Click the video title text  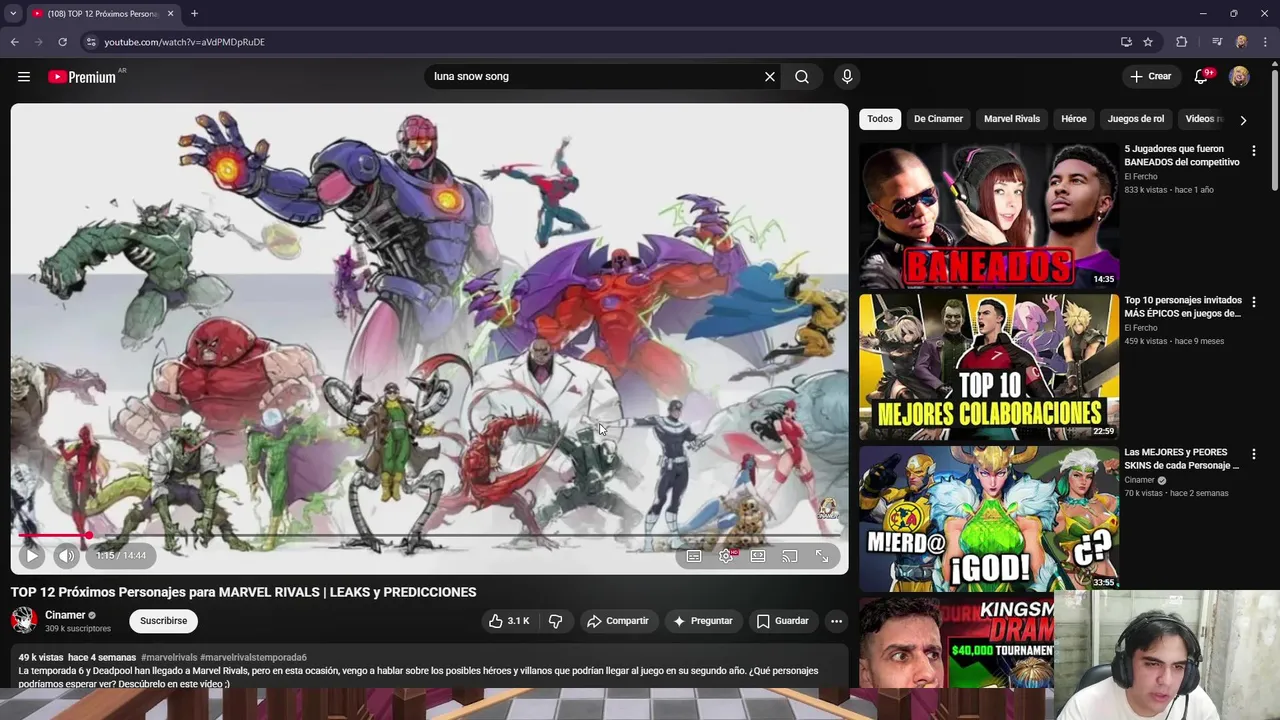click(244, 592)
